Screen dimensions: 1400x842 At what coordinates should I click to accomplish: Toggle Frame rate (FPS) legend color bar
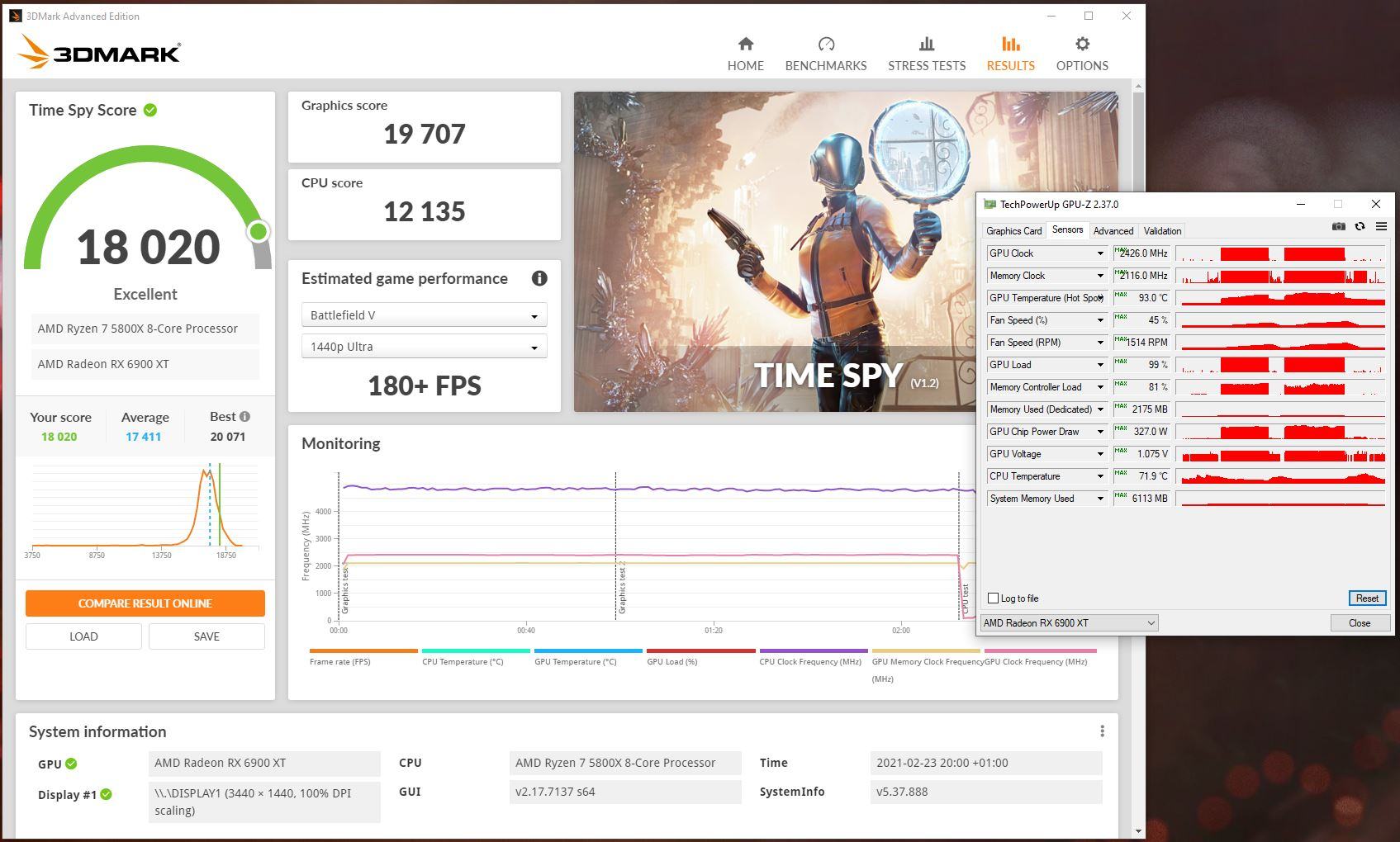coord(363,650)
